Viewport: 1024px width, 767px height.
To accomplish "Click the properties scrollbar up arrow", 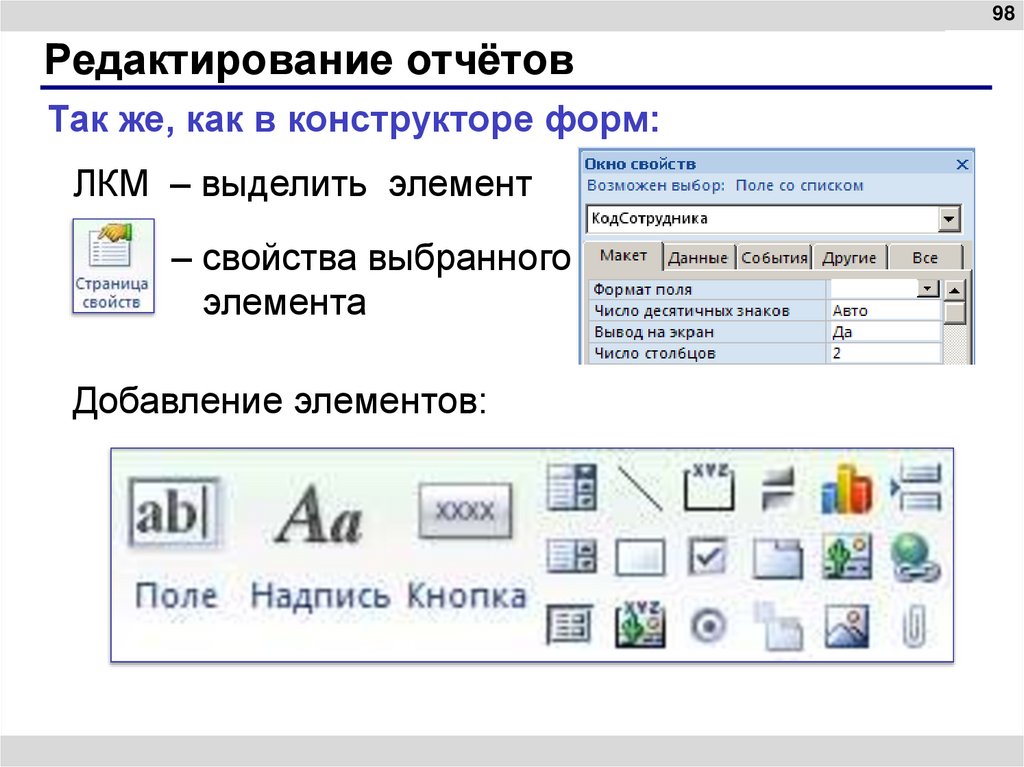I will 955,289.
